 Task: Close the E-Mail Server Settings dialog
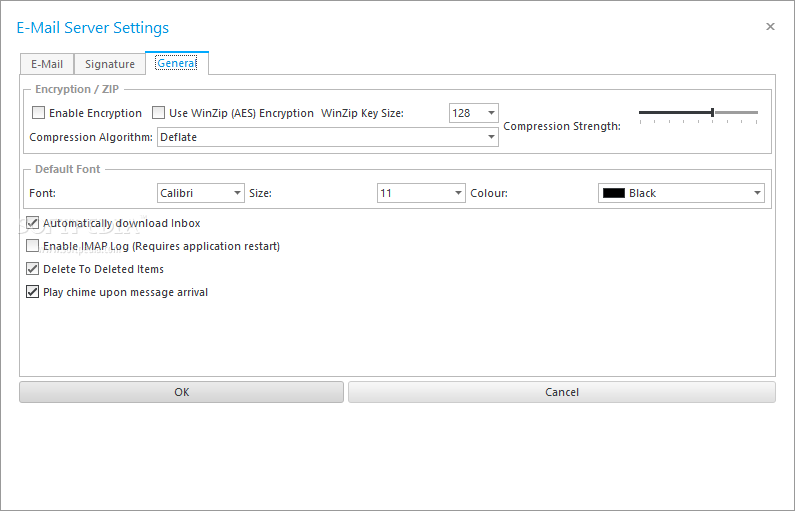click(x=770, y=27)
